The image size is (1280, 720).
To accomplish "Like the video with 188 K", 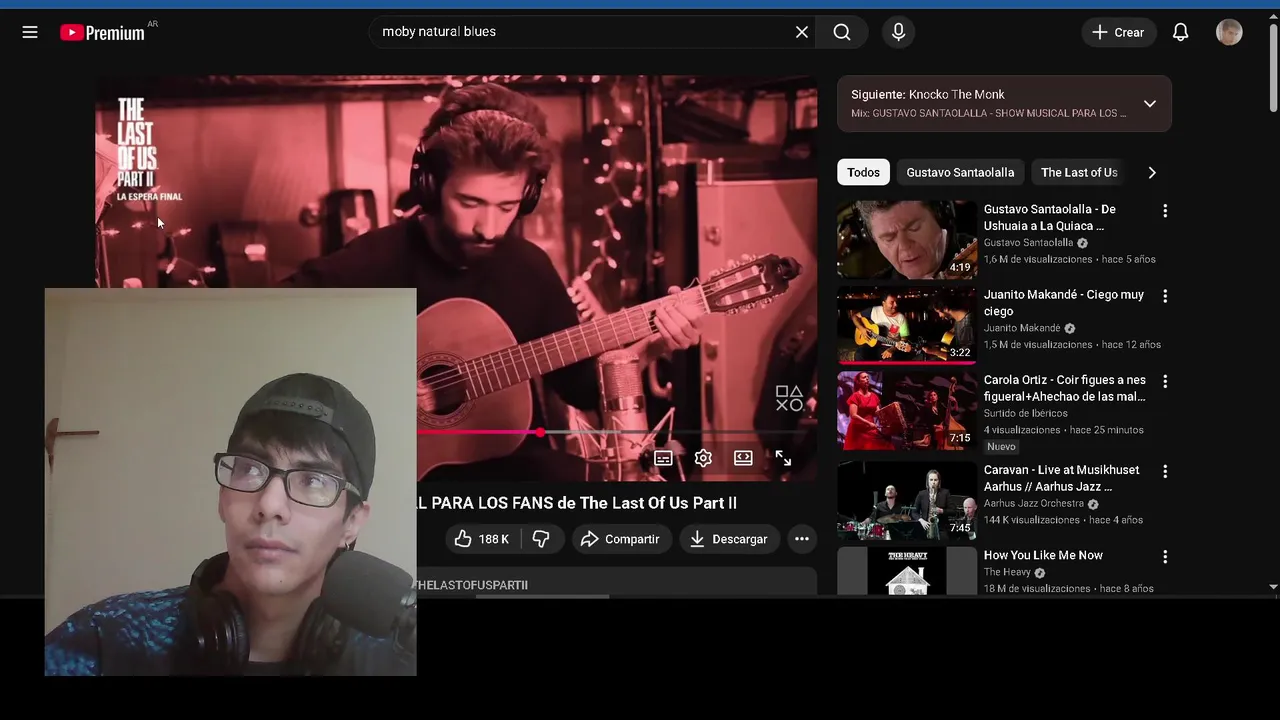I will point(482,539).
